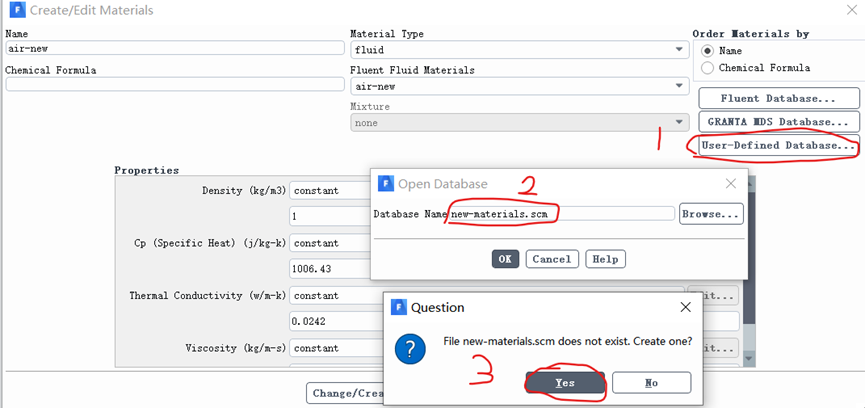Click the Database Name input field
This screenshot has height=408, width=865.
pyautogui.click(x=562, y=214)
